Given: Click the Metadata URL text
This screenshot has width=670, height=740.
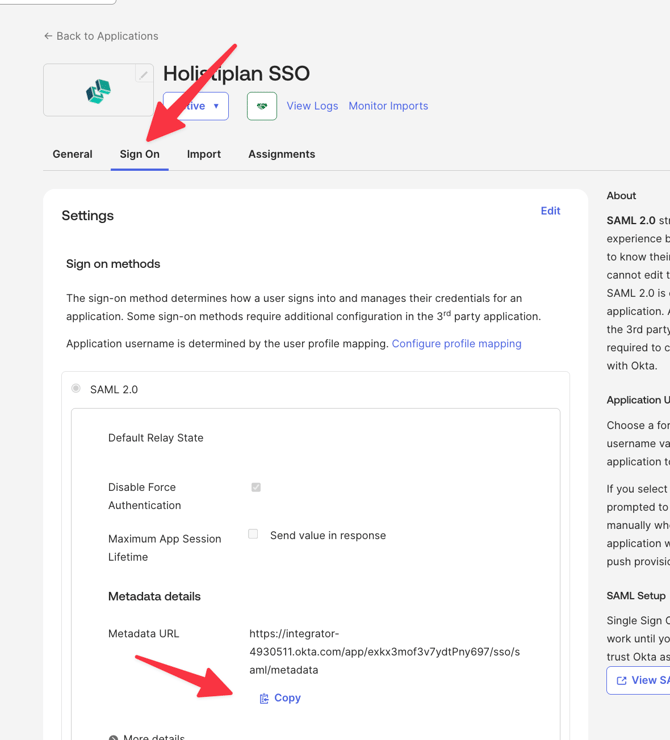Looking at the screenshot, I should point(384,651).
